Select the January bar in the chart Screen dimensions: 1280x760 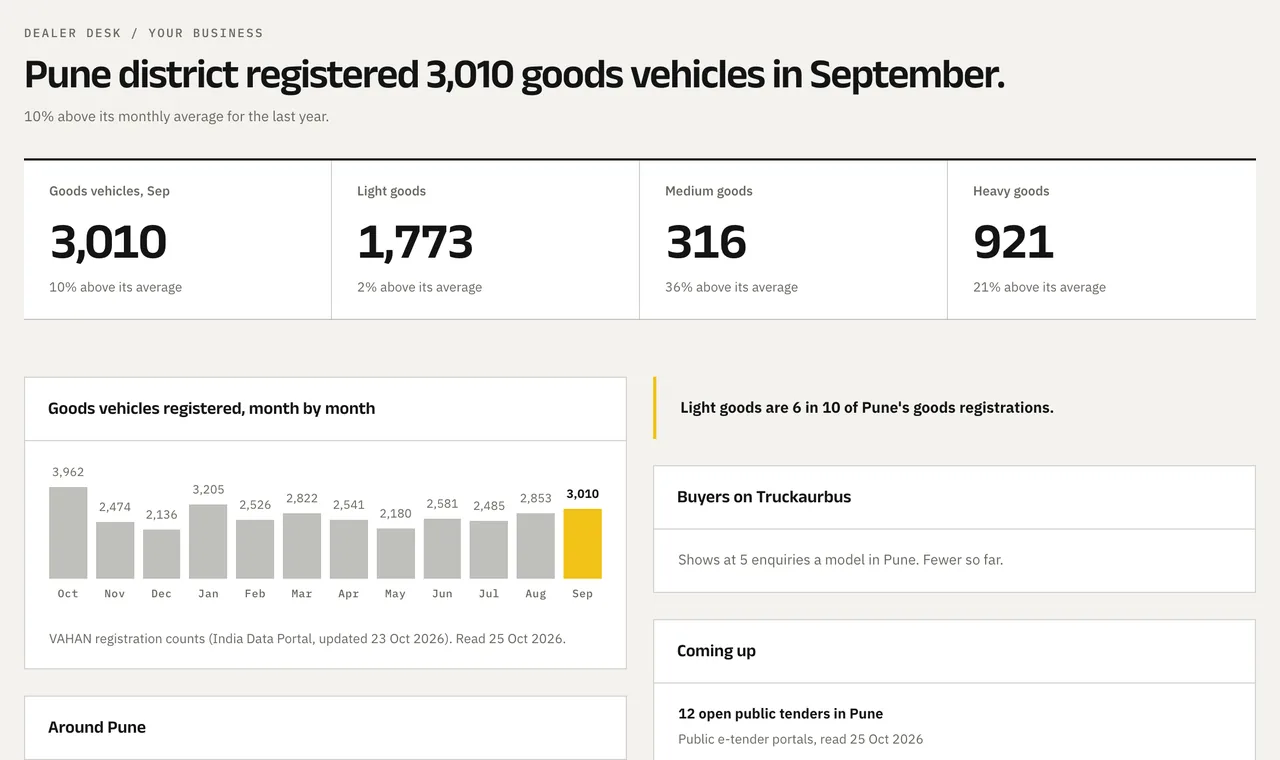click(208, 542)
